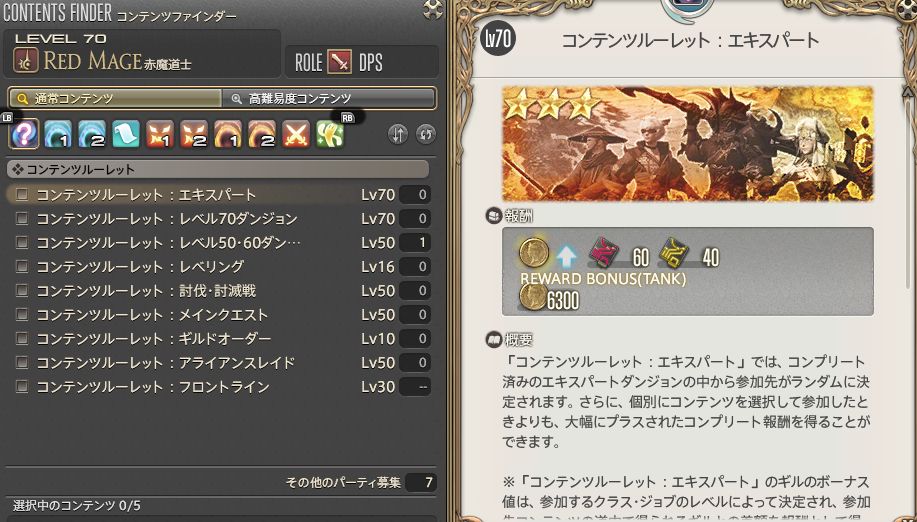Collapse the コンテンツルーレット section header

[x=218, y=170]
